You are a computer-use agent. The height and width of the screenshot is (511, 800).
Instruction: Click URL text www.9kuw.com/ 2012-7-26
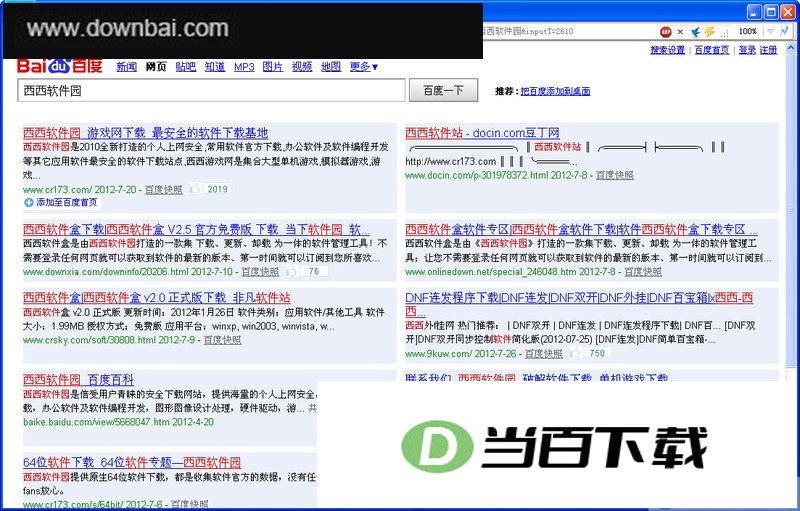[461, 353]
